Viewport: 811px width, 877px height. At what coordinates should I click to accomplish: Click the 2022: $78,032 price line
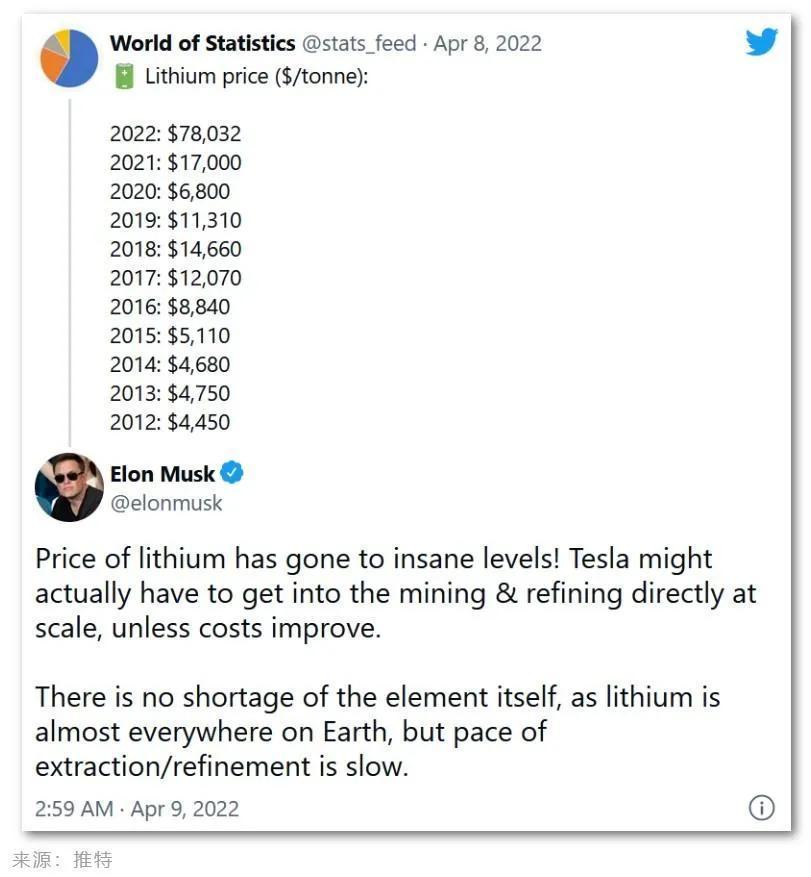pyautogui.click(x=176, y=134)
